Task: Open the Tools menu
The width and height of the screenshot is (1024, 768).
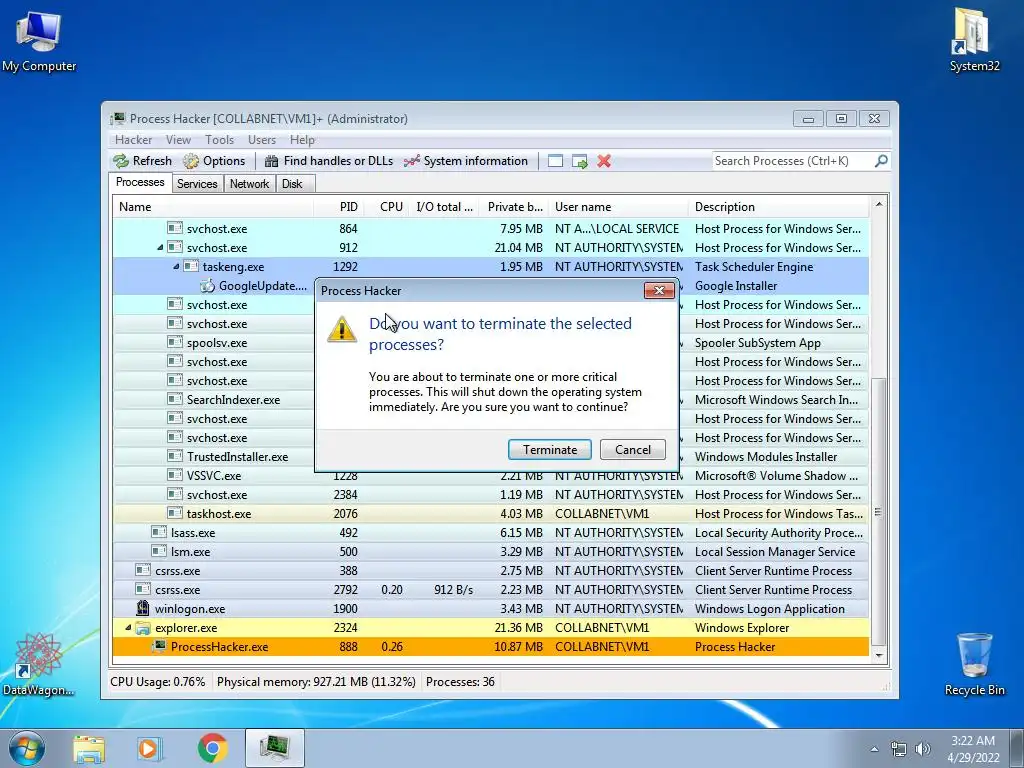Action: (219, 140)
